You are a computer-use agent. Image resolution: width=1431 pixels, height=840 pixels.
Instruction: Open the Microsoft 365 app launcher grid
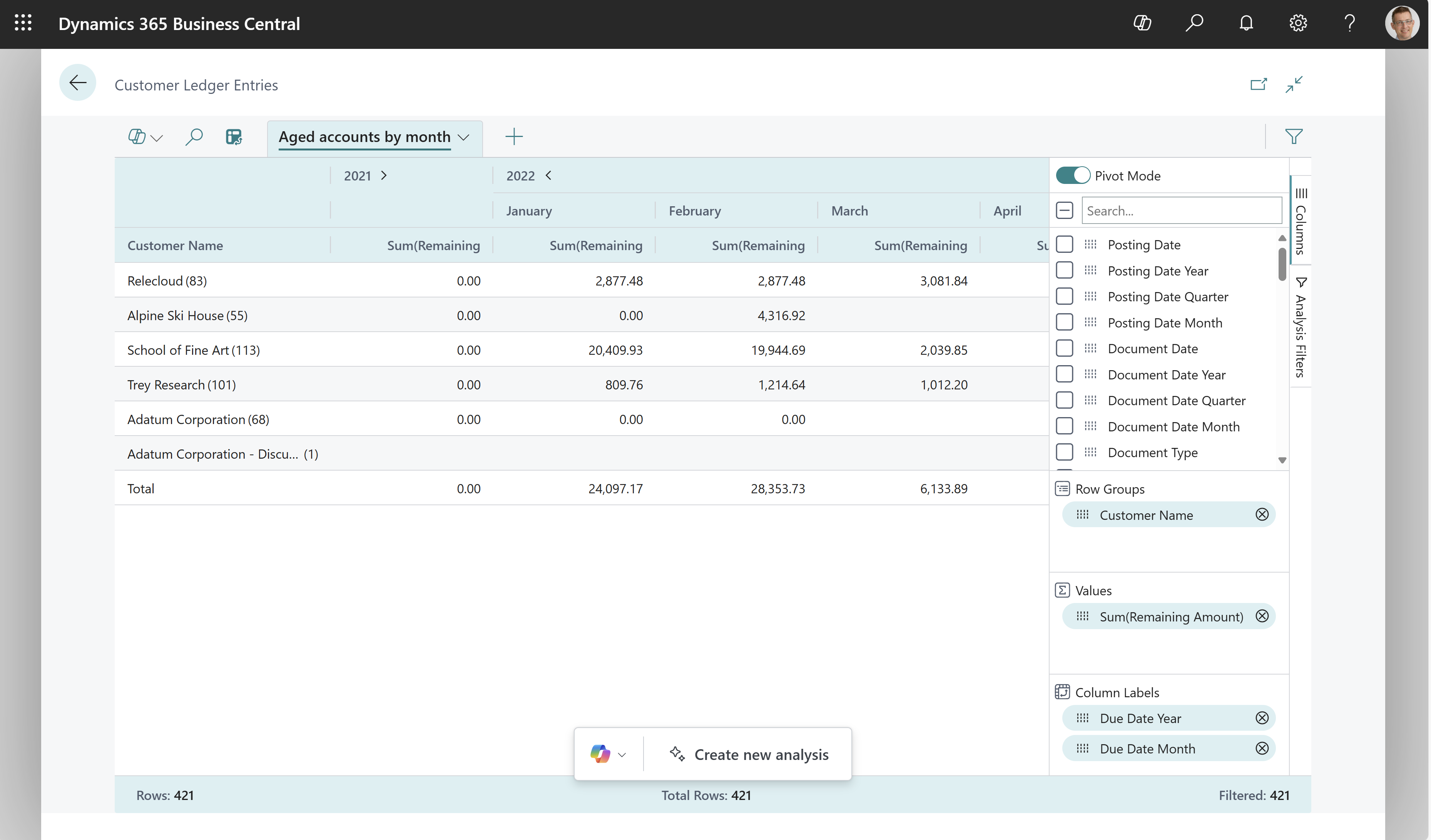click(23, 23)
